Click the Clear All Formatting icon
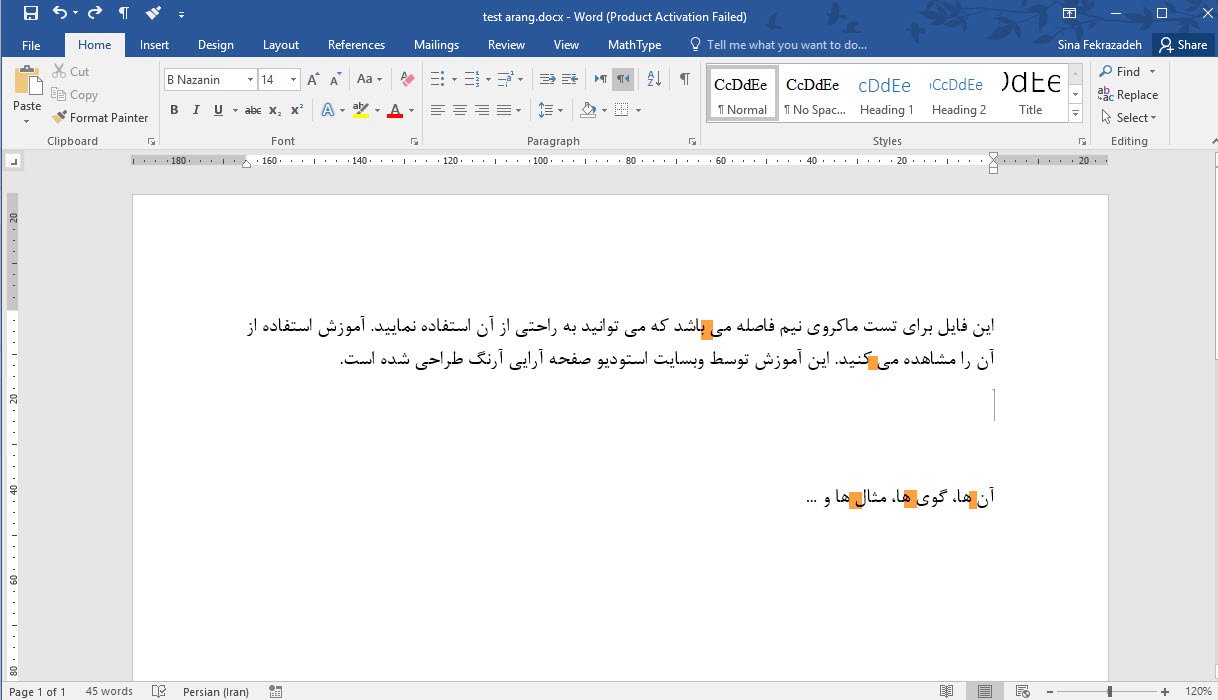The image size is (1218, 700). click(406, 79)
